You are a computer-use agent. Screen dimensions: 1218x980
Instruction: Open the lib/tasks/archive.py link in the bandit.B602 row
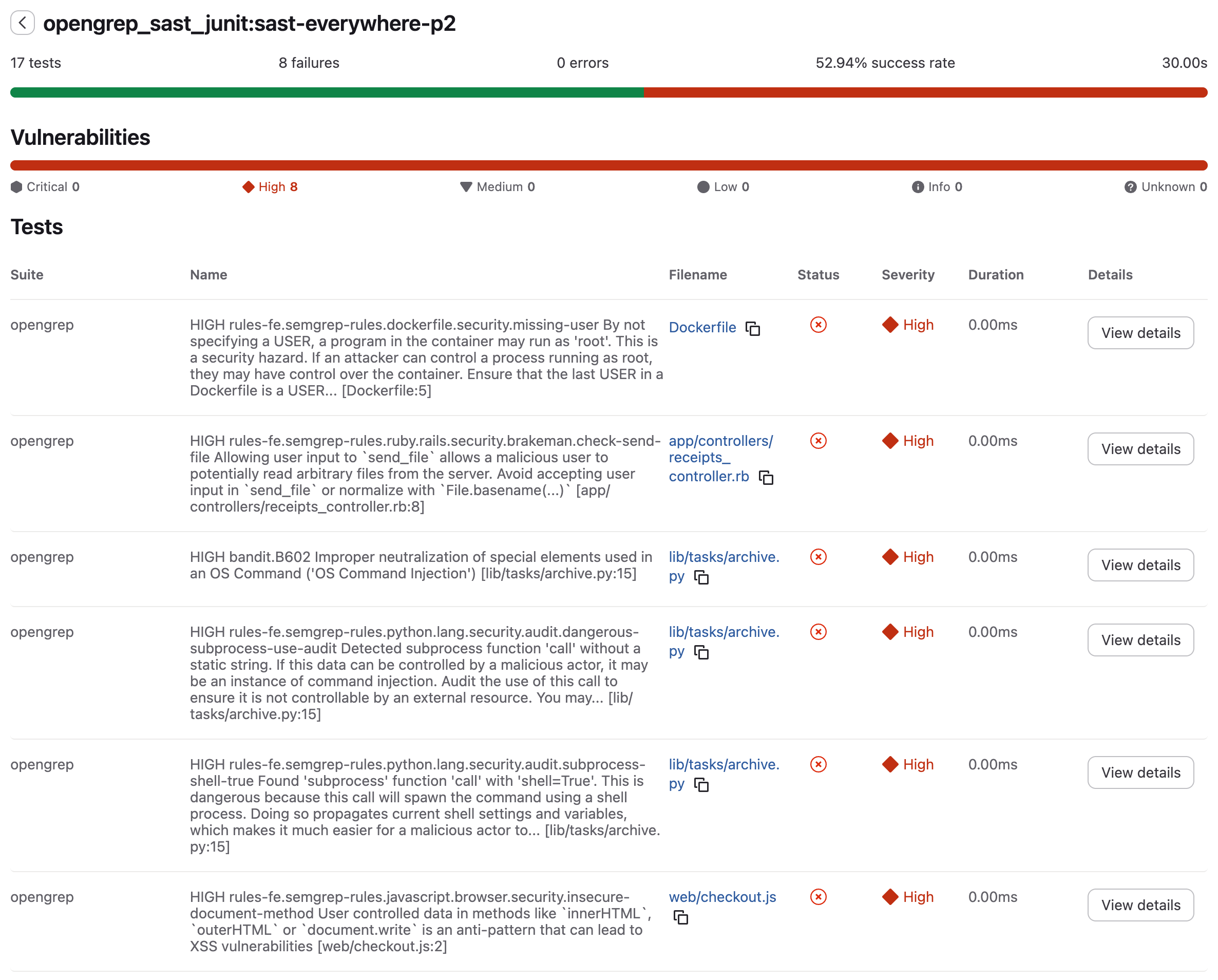pyautogui.click(x=724, y=567)
